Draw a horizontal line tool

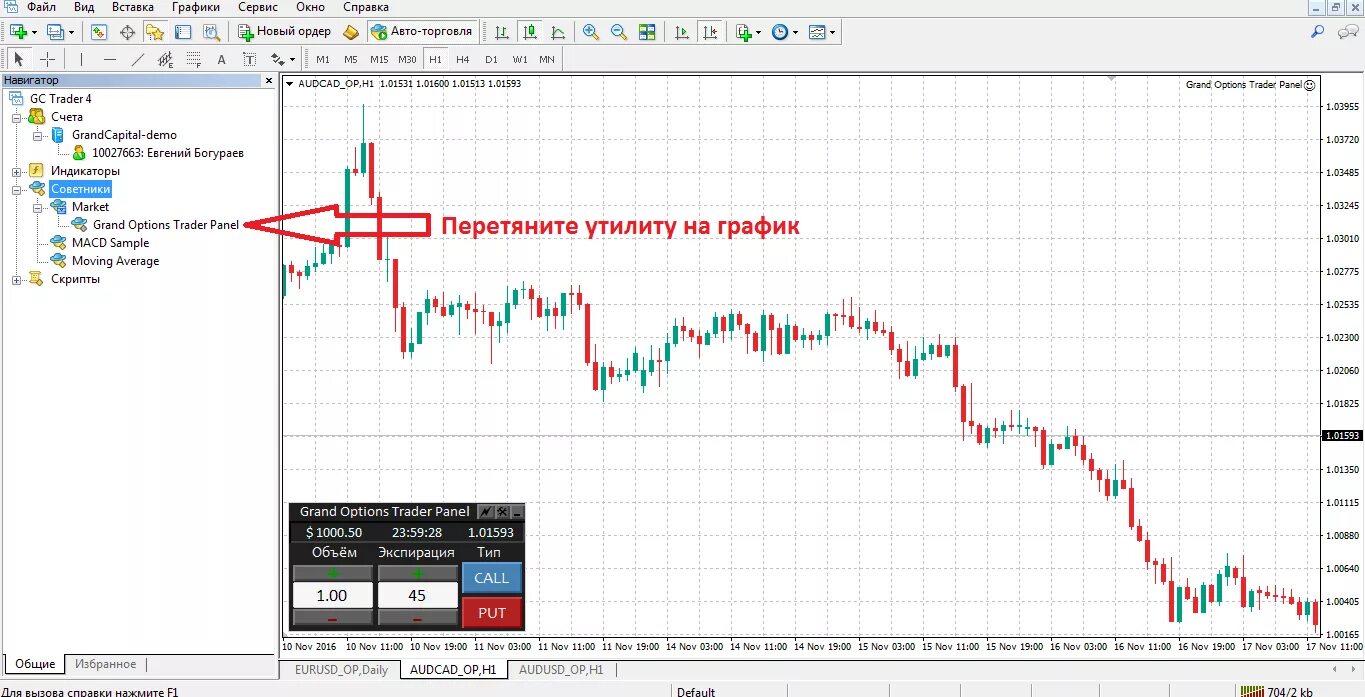(x=110, y=59)
